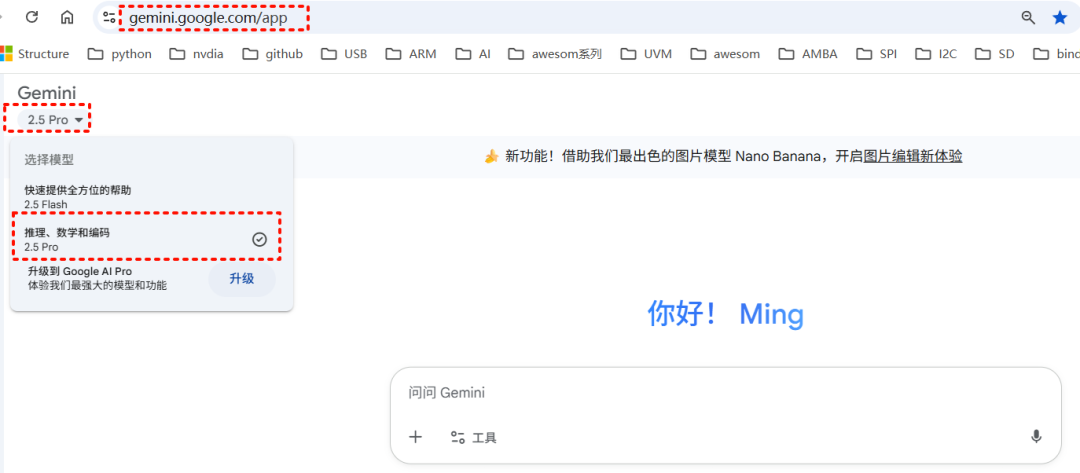Open site information icon in address bar
Viewport: 1080px width, 473px height.
(109, 17)
